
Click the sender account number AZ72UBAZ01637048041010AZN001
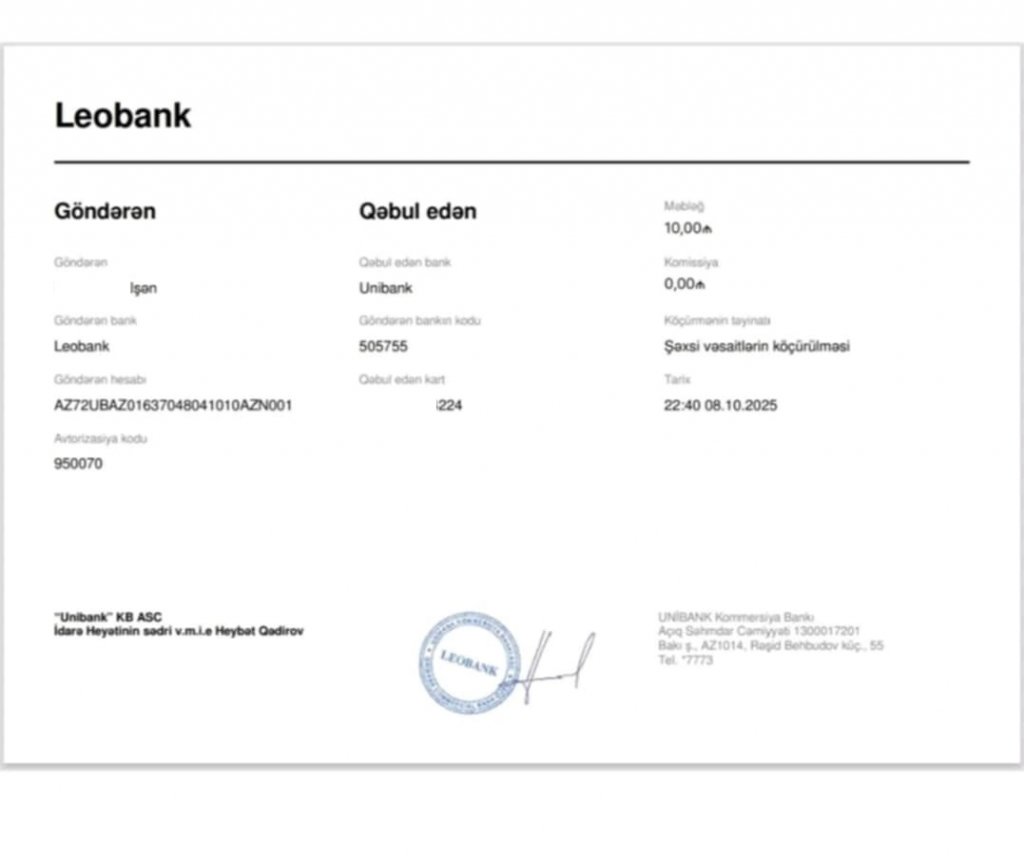coord(173,405)
